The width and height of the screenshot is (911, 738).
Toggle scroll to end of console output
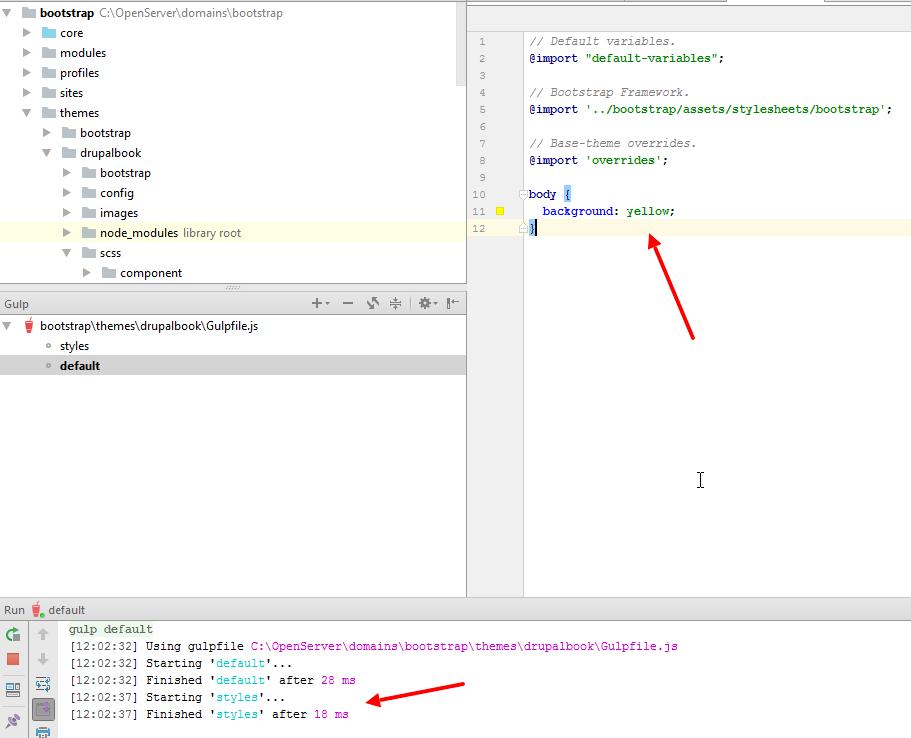[x=43, y=709]
